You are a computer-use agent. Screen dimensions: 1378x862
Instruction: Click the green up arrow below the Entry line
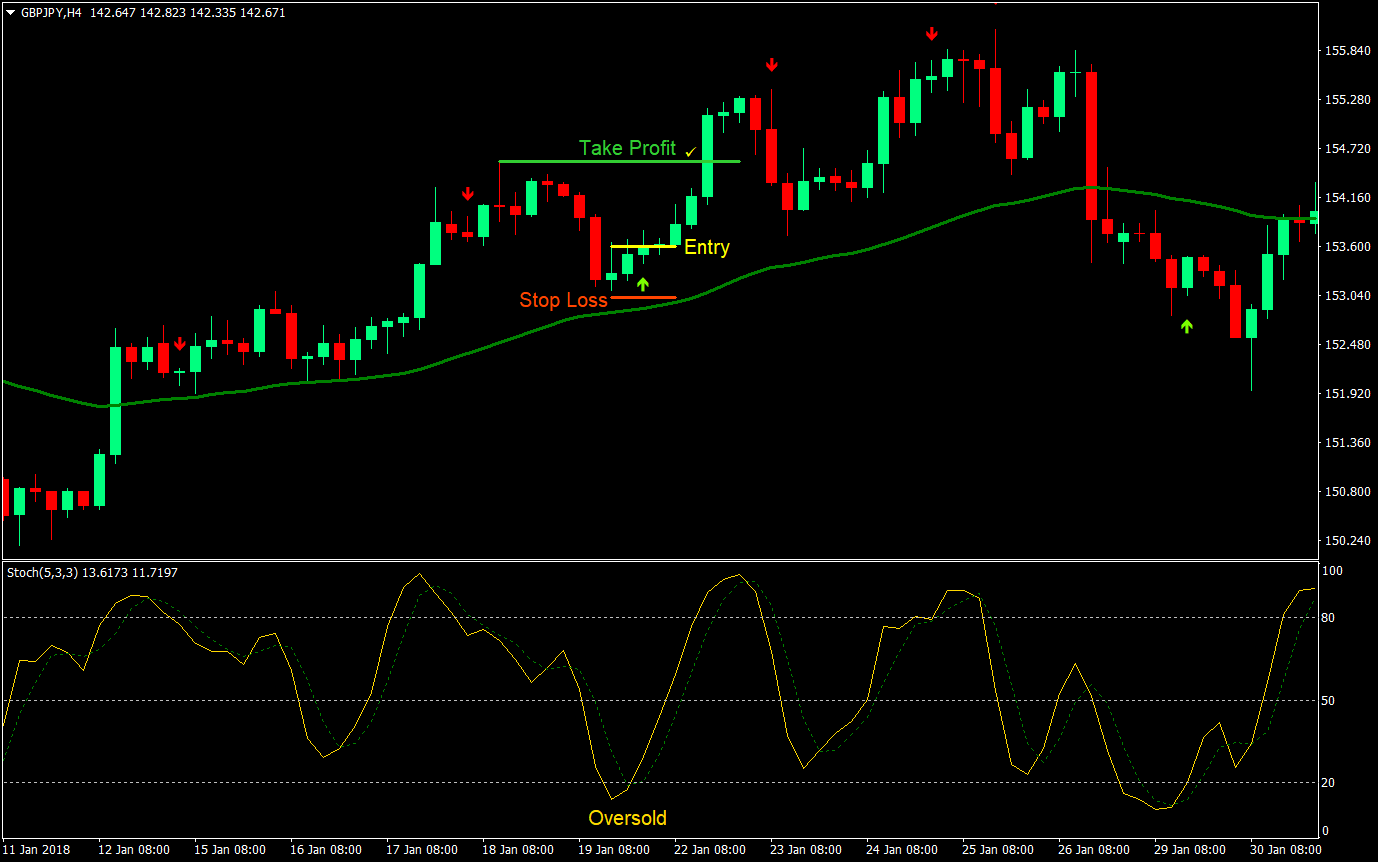coord(645,283)
